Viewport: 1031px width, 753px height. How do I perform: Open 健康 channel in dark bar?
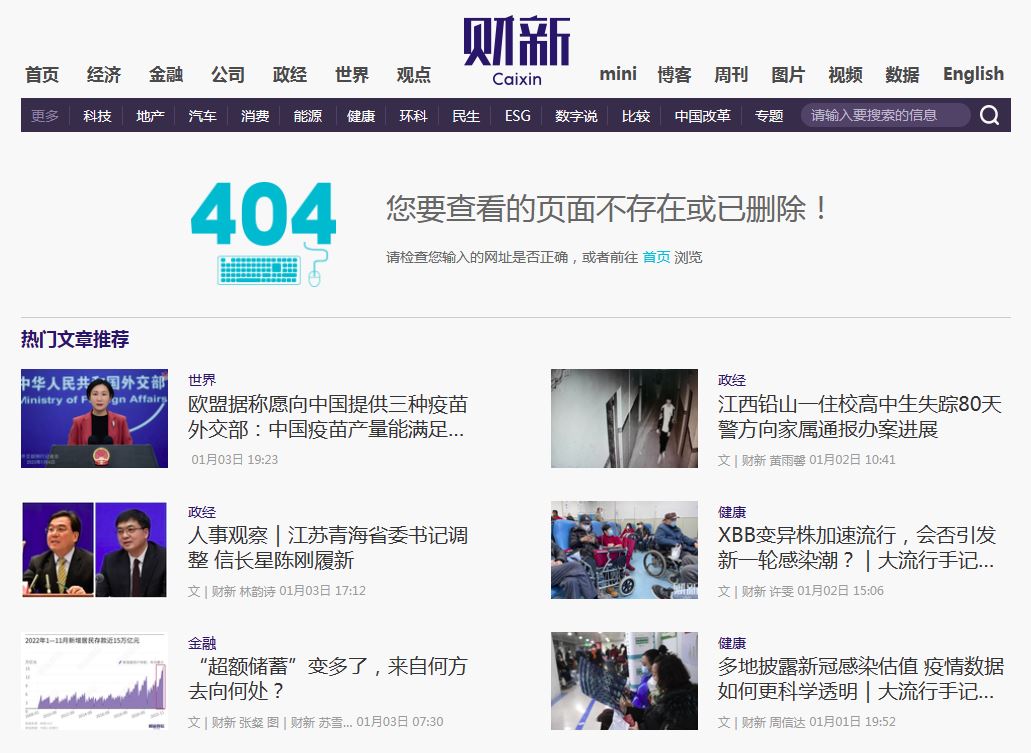pyautogui.click(x=361, y=116)
